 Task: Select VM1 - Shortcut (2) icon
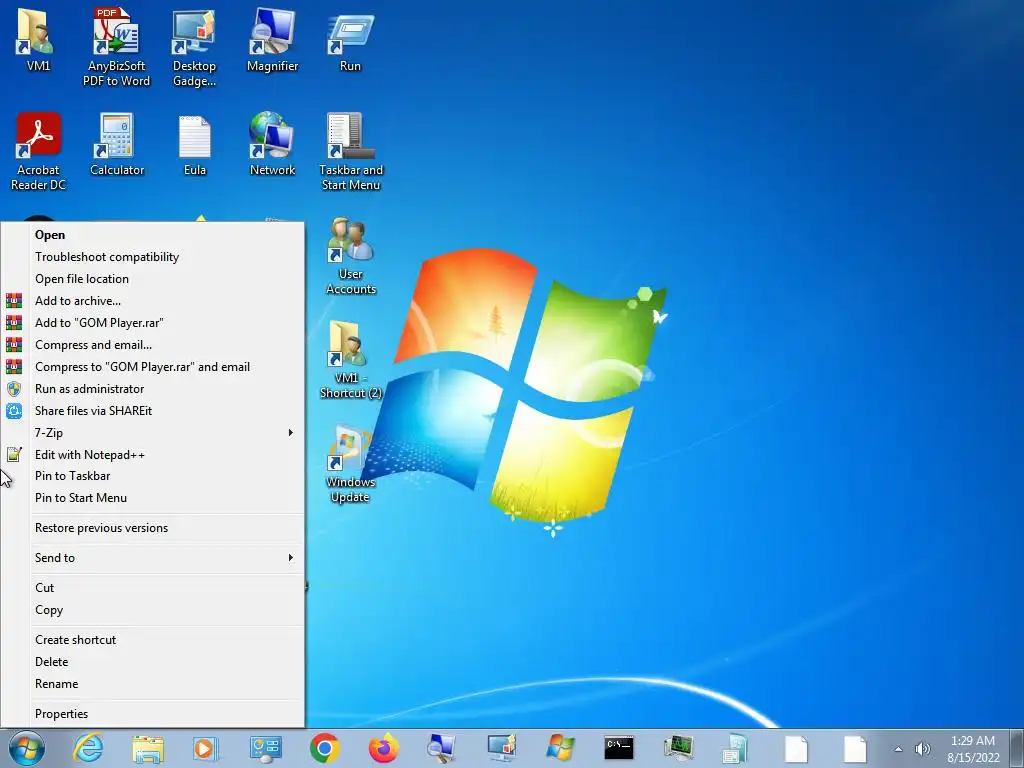pos(351,359)
